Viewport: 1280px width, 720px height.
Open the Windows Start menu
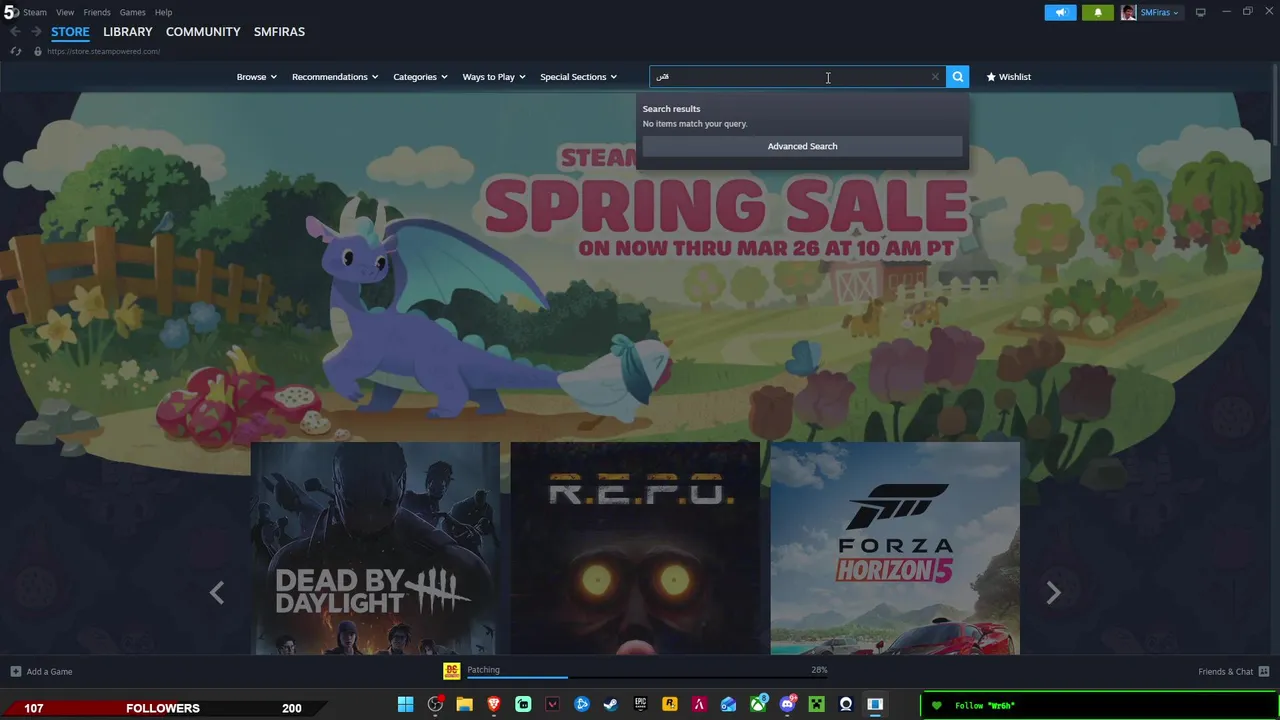pos(405,705)
